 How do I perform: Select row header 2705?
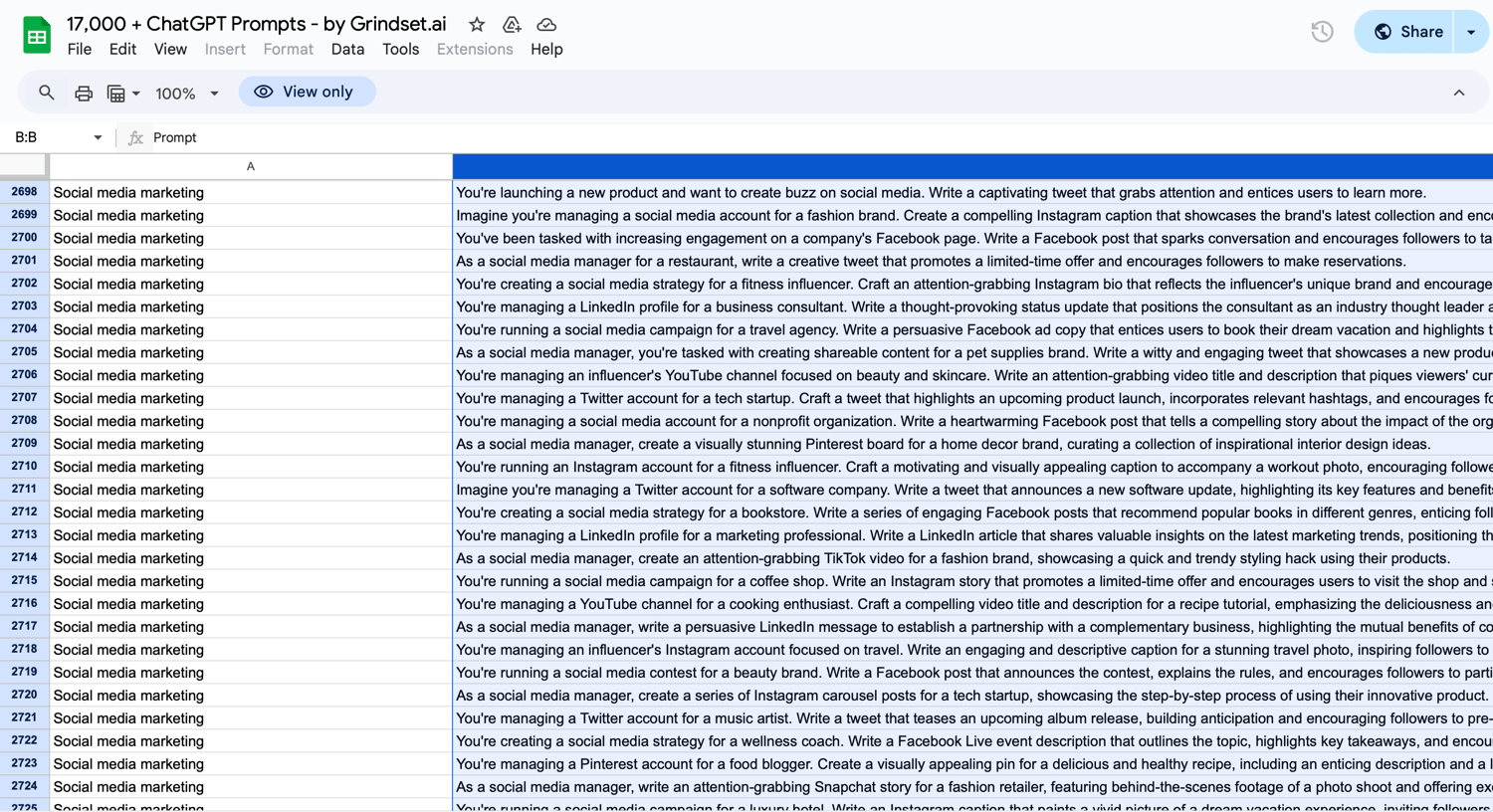[24, 352]
